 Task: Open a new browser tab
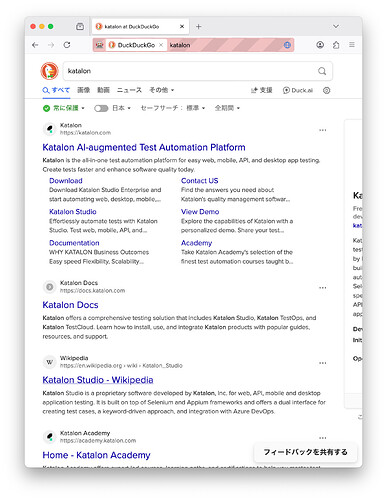pos(198,26)
